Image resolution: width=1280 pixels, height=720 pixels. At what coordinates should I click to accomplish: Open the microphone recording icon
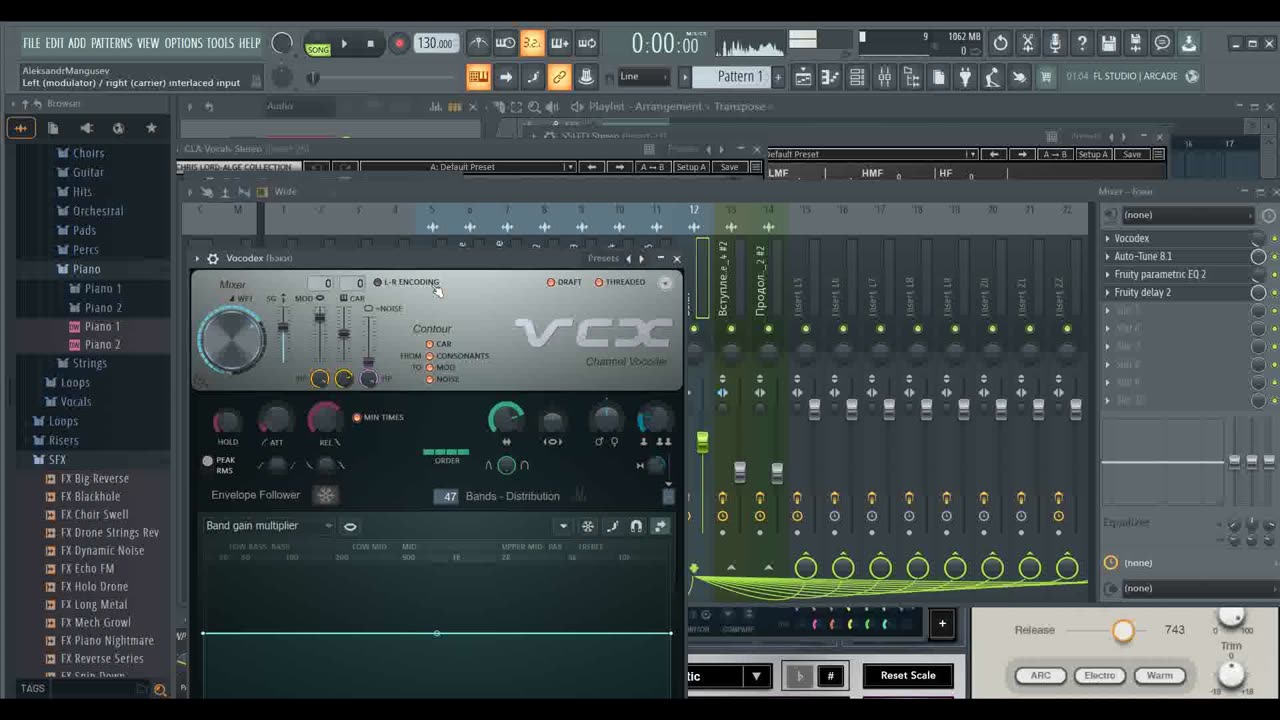point(1054,43)
